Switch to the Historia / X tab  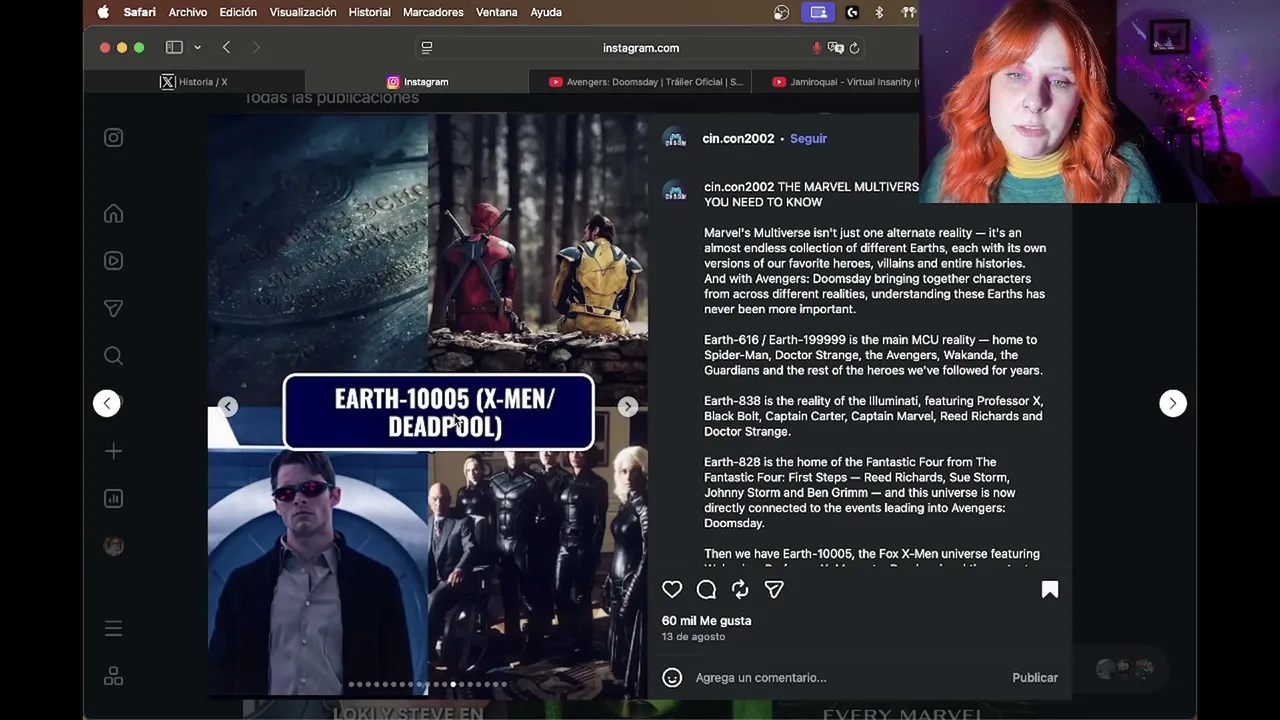tap(194, 82)
